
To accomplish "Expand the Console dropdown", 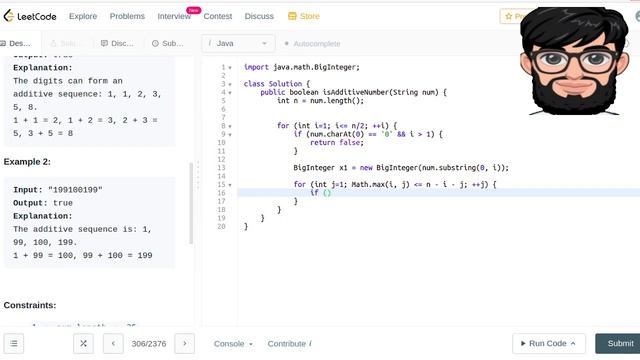I will [233, 344].
